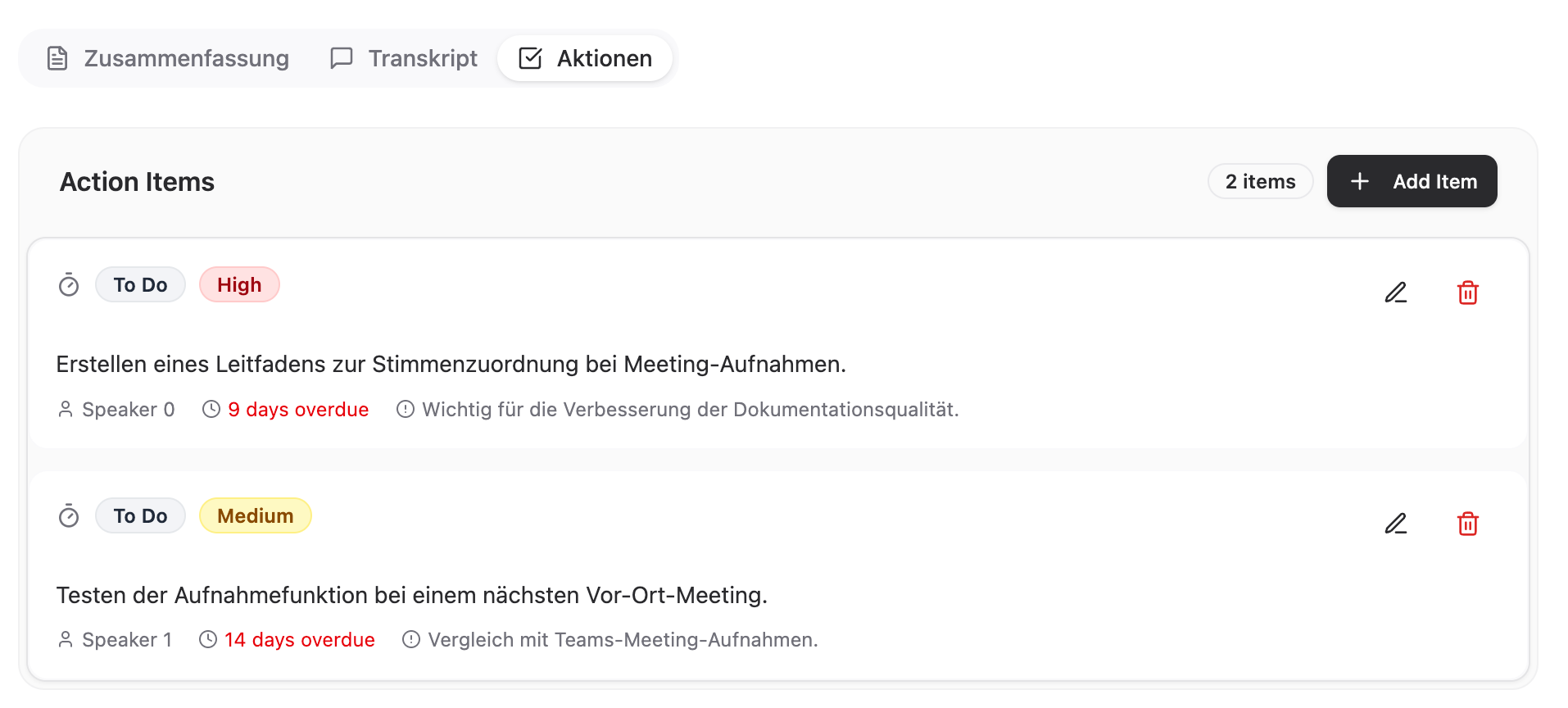Click the info icon beside Vergleich mit Teams-Meeting-Aufnahmen
The image size is (1568, 708).
pos(411,639)
